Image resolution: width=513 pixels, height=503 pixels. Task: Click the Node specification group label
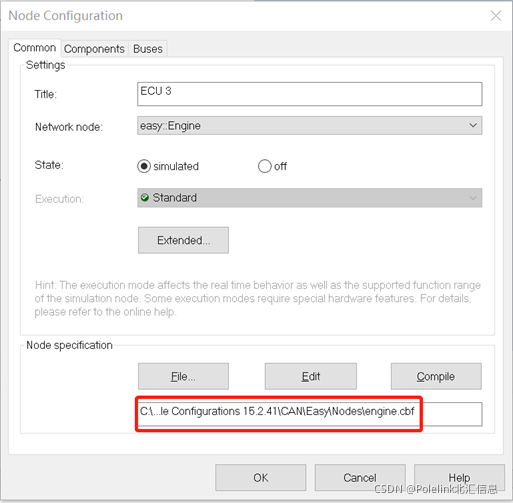69,345
